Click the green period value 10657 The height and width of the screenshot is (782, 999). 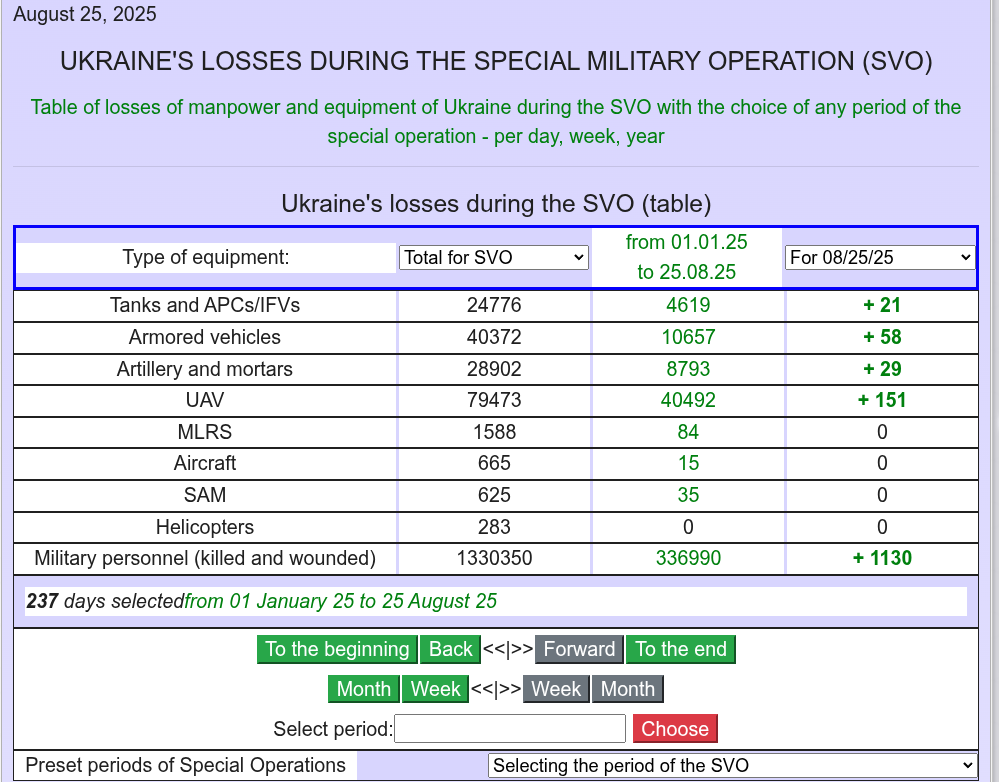point(688,337)
